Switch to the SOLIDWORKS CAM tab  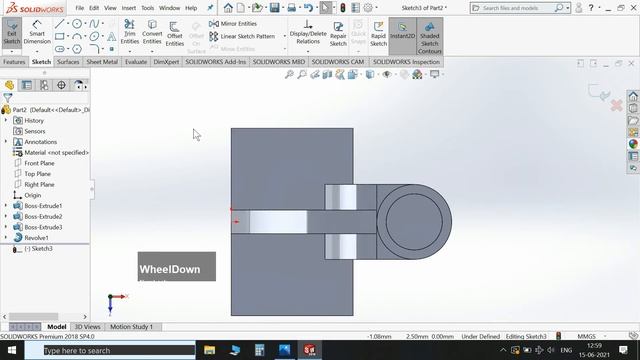pyautogui.click(x=338, y=62)
